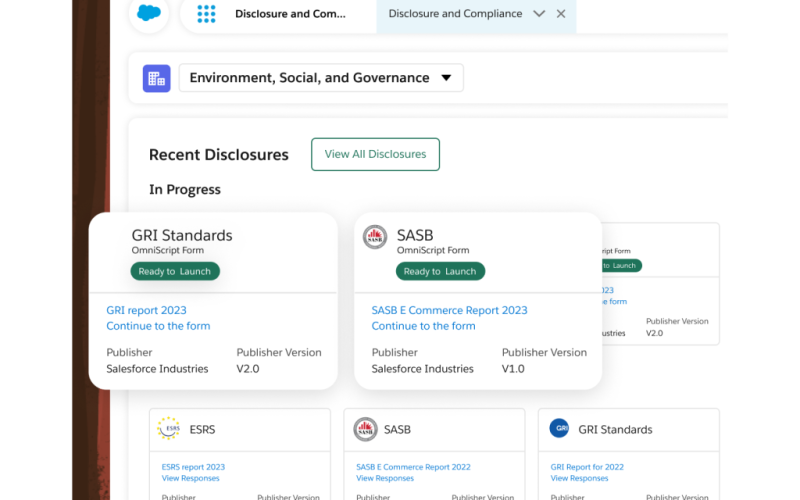Click the Salesforce cloud logo

tap(149, 12)
